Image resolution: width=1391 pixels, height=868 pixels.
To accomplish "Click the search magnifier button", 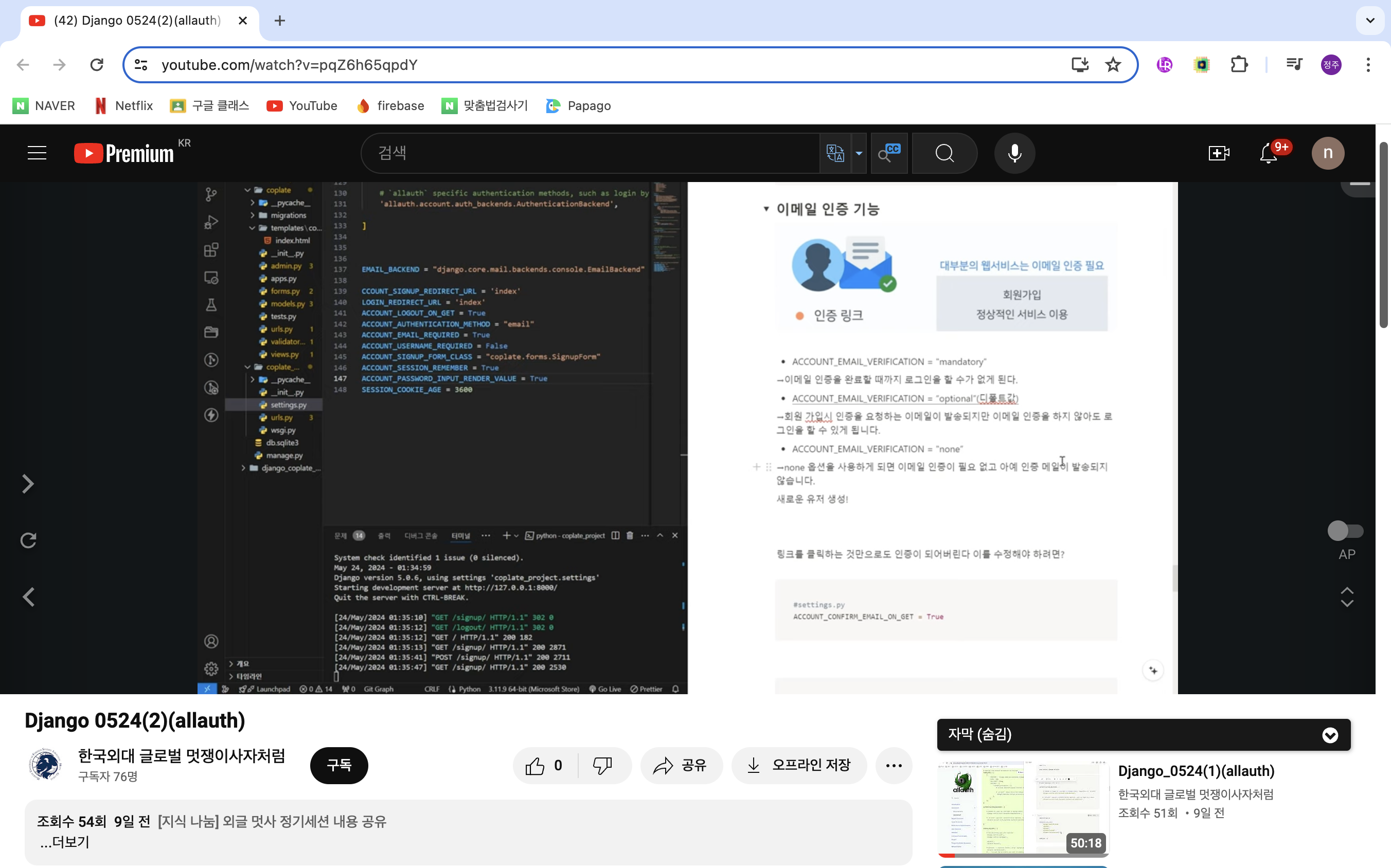I will pos(944,153).
